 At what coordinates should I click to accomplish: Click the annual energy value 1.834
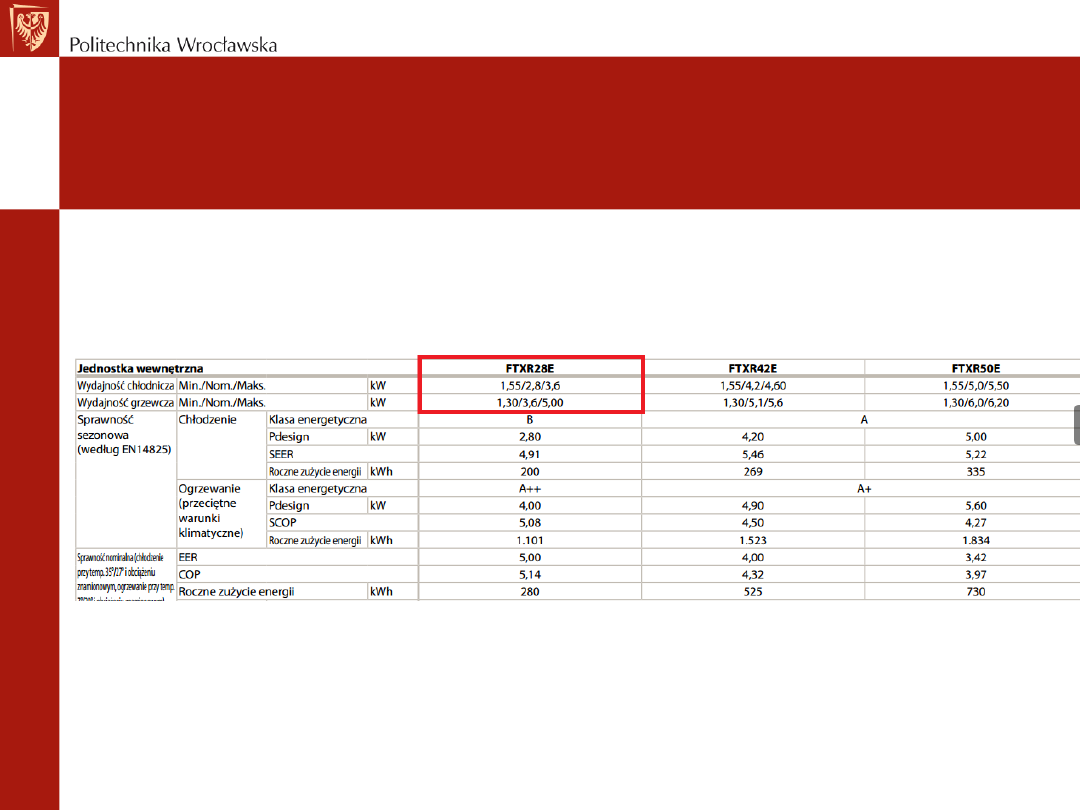[976, 540]
